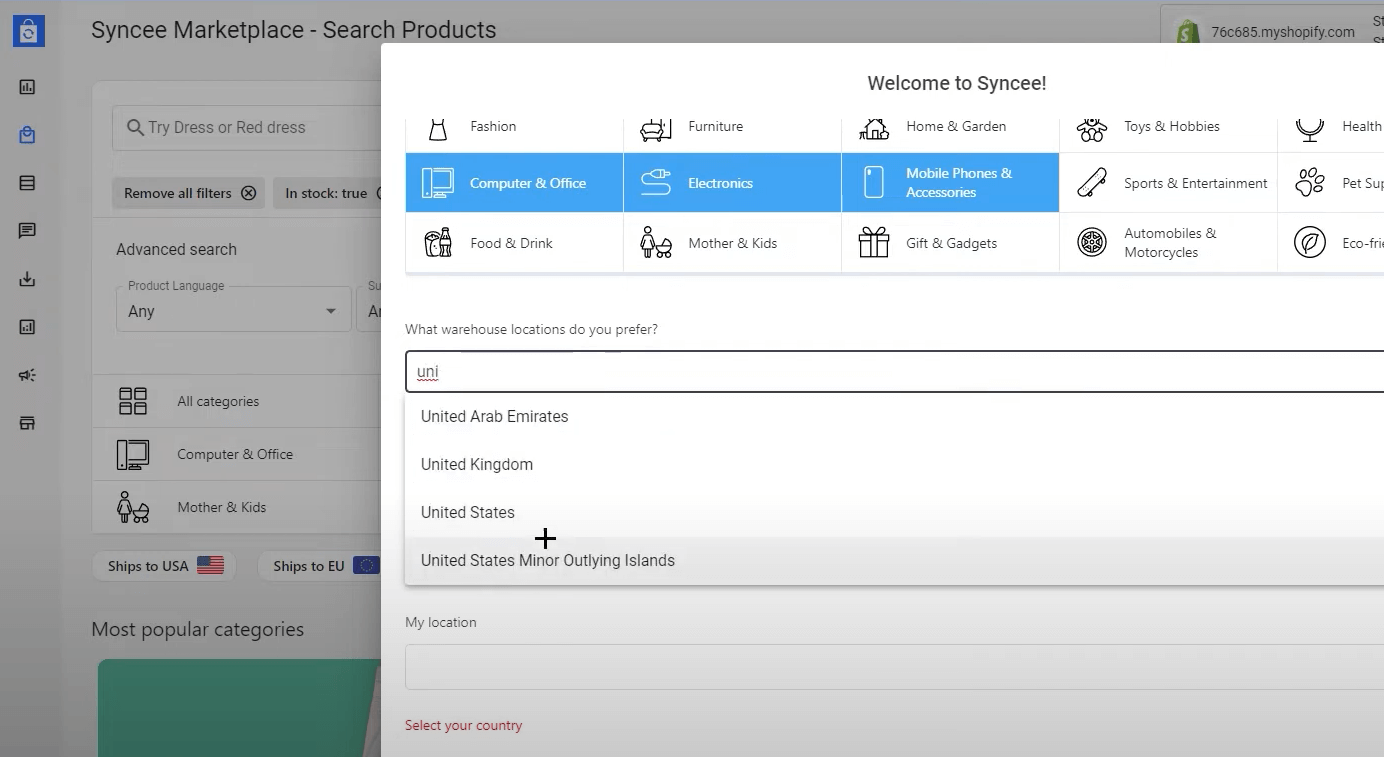
Task: Click the X icon on Remove all filters
Action: [x=248, y=193]
